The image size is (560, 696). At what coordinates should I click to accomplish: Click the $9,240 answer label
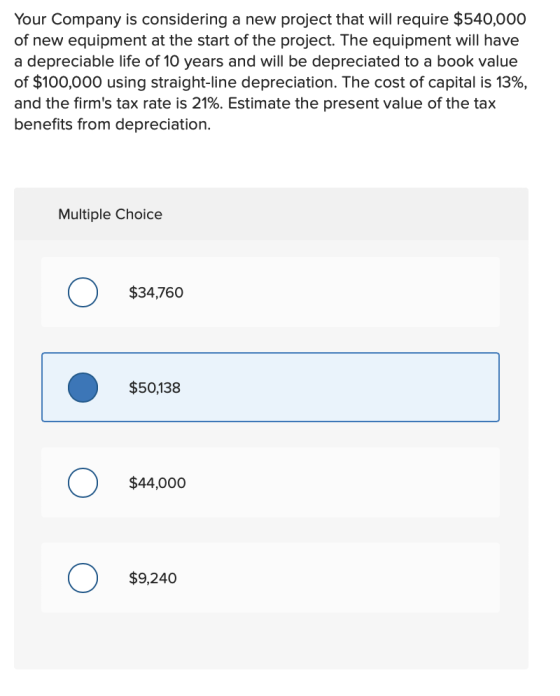[x=153, y=578]
